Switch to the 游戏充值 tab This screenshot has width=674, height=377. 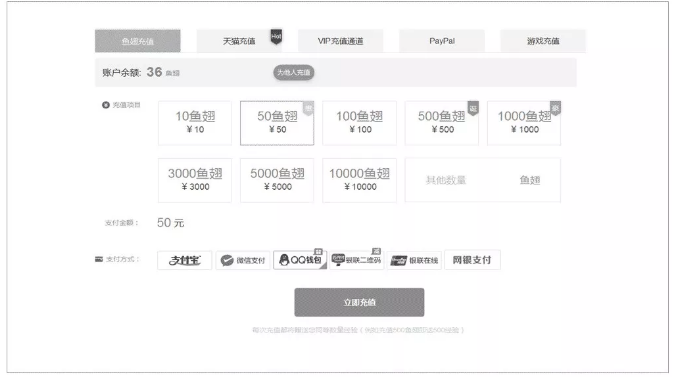click(x=543, y=41)
